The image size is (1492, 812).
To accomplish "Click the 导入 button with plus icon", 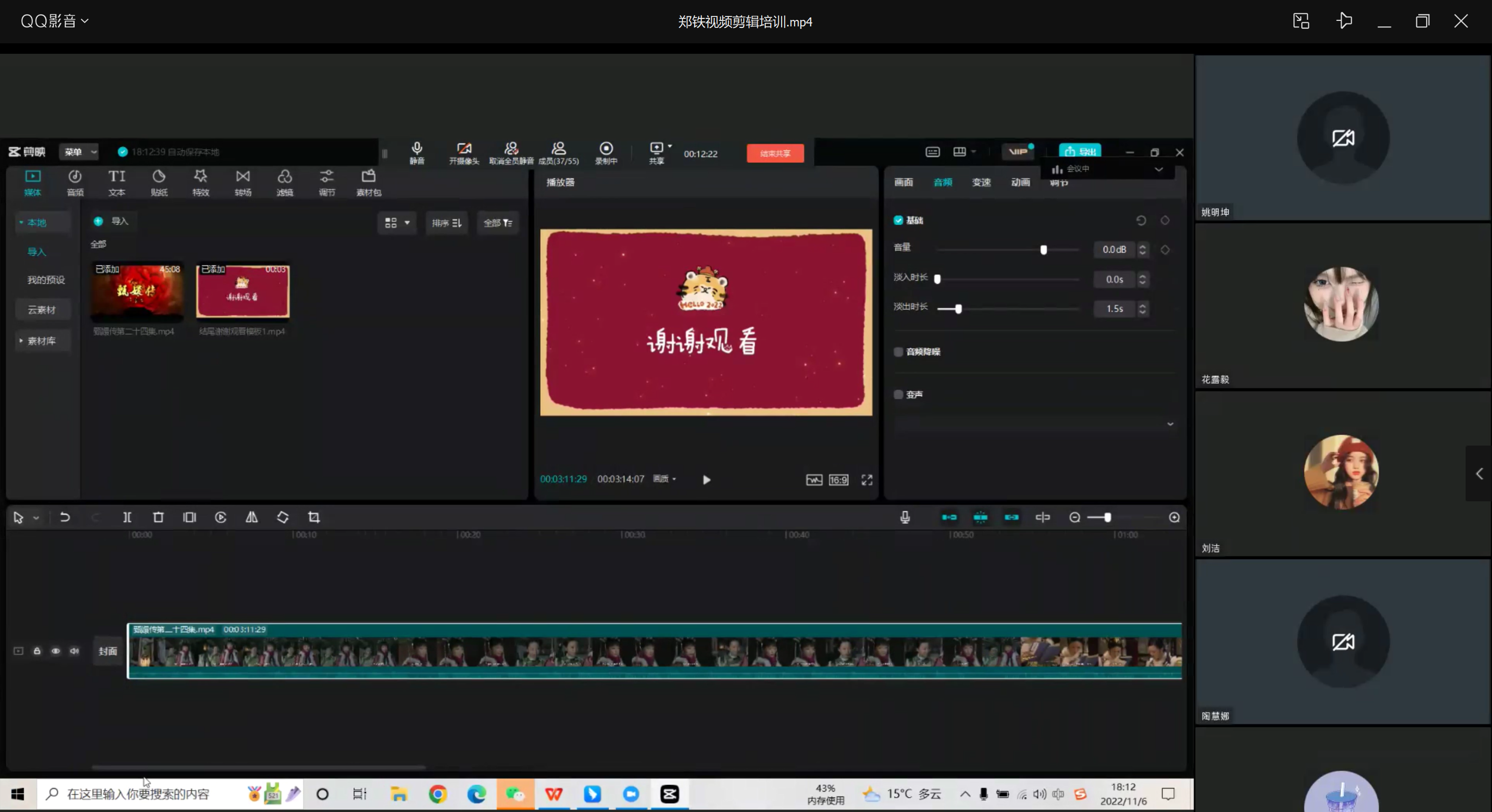I will click(112, 221).
